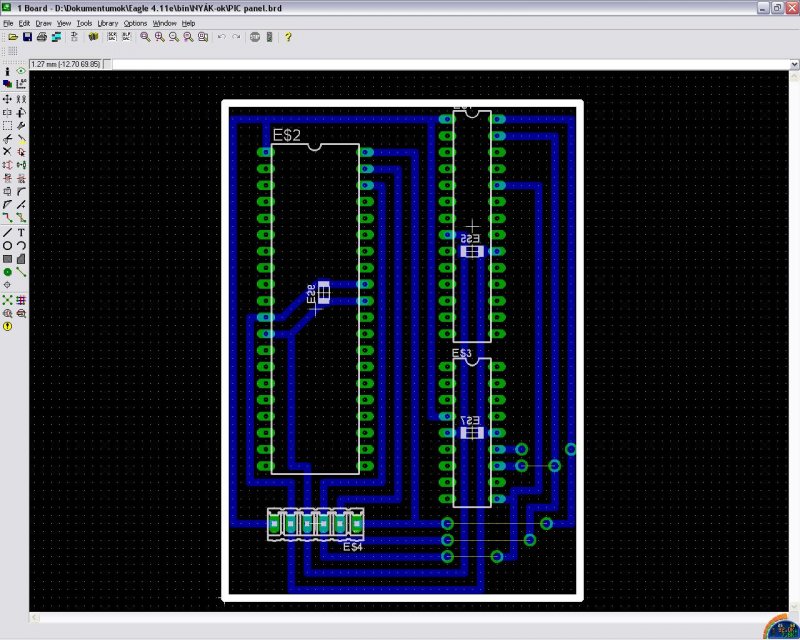Open the Use library icon

click(93, 37)
